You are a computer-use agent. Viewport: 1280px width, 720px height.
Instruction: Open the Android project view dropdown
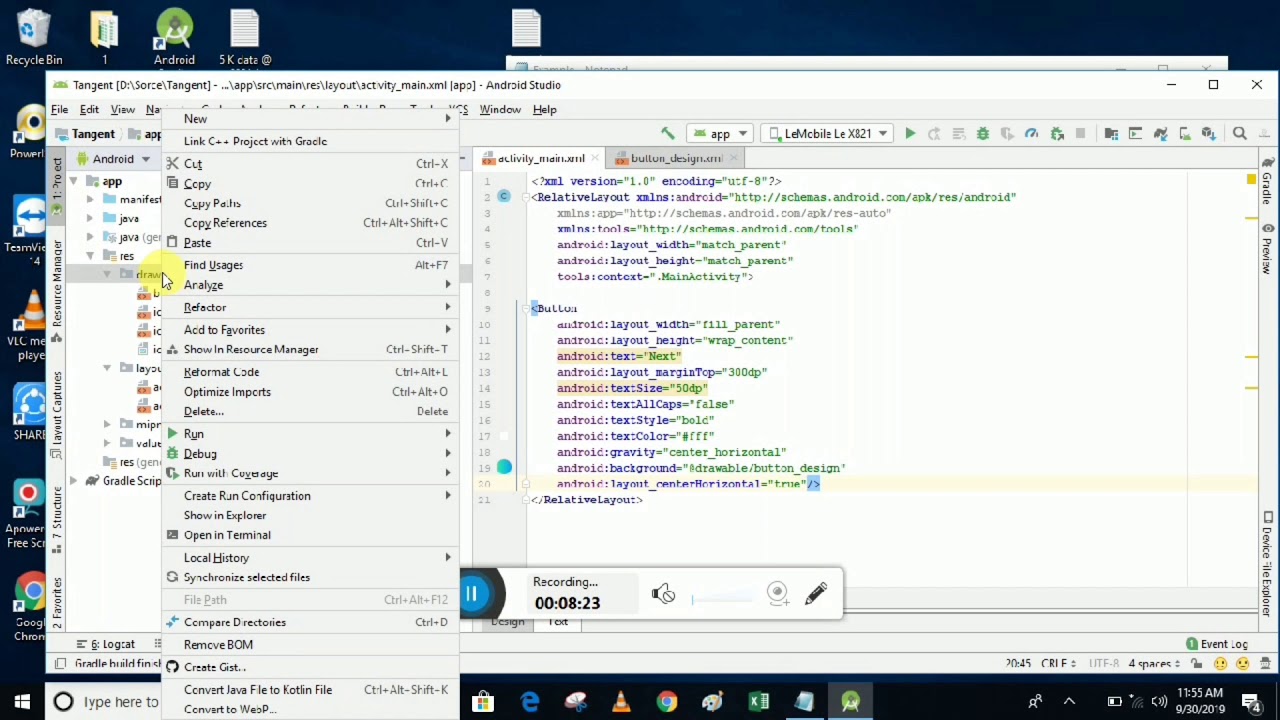coord(121,159)
